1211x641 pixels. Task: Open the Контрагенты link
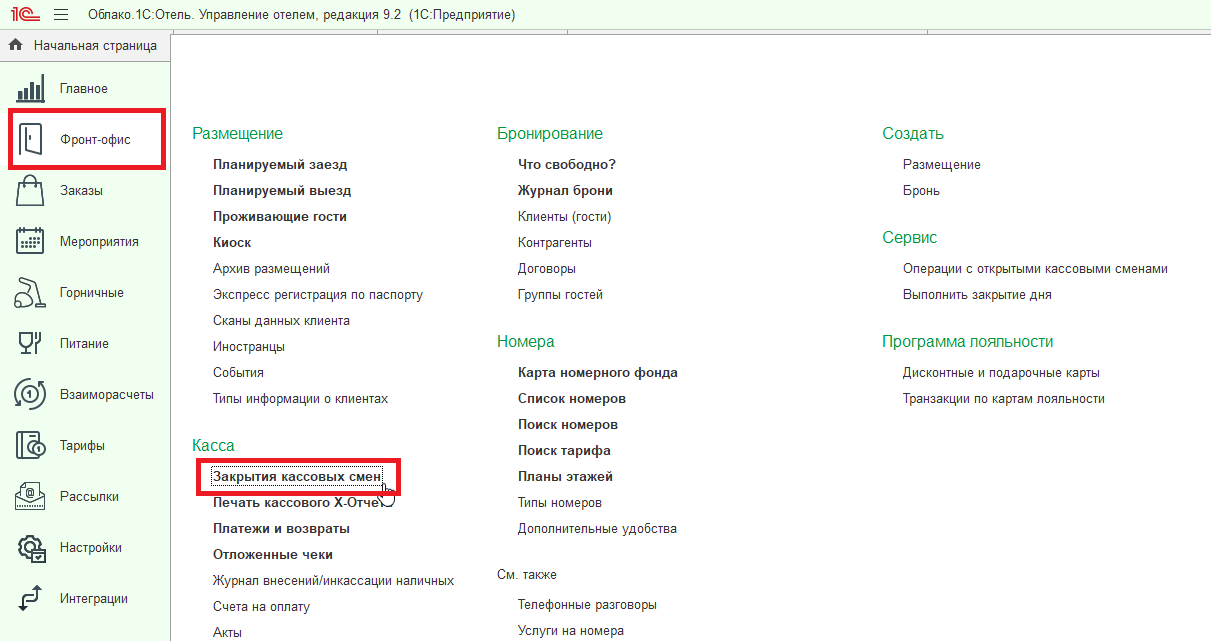[555, 243]
